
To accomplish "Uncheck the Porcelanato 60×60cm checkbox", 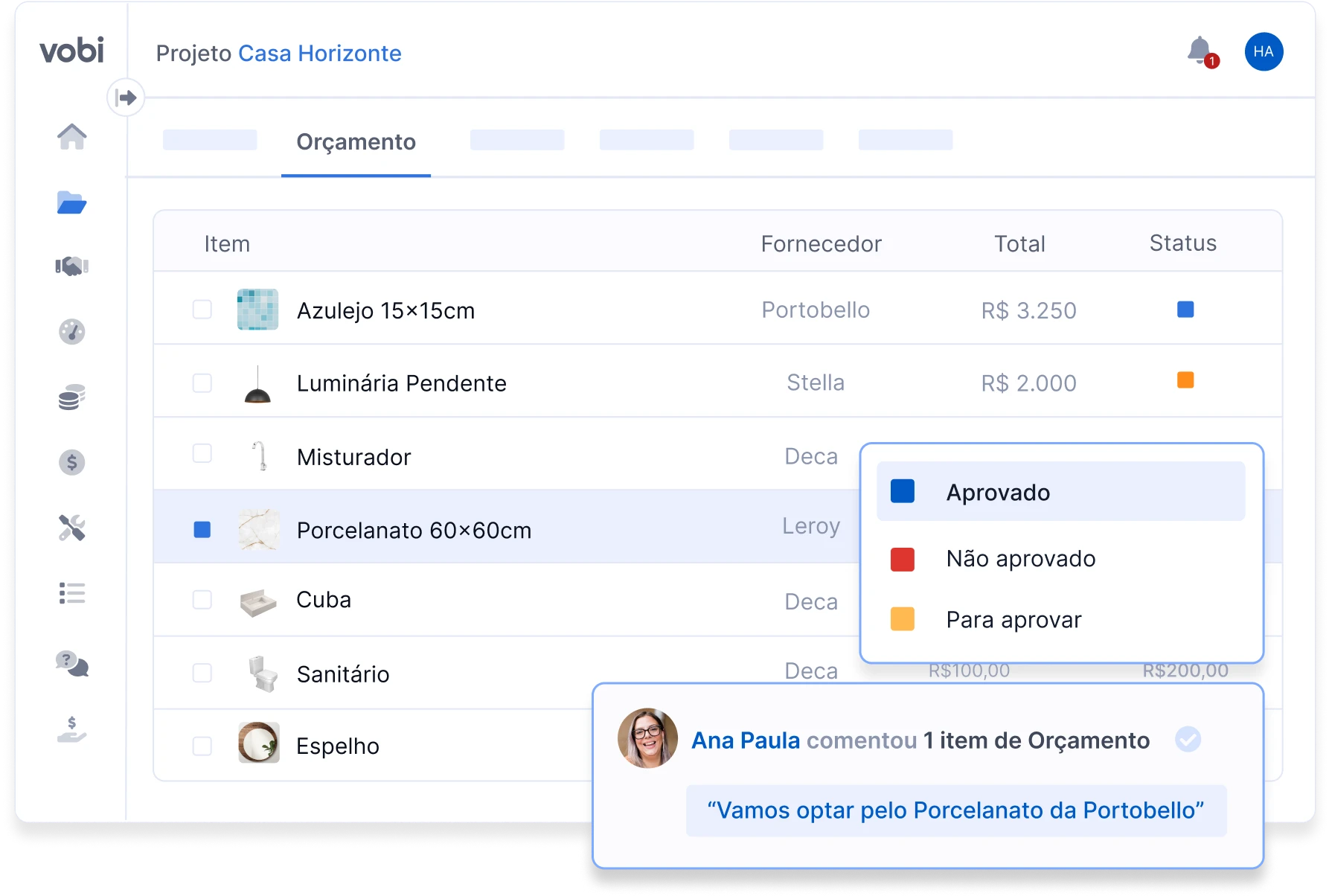I will point(202,530).
